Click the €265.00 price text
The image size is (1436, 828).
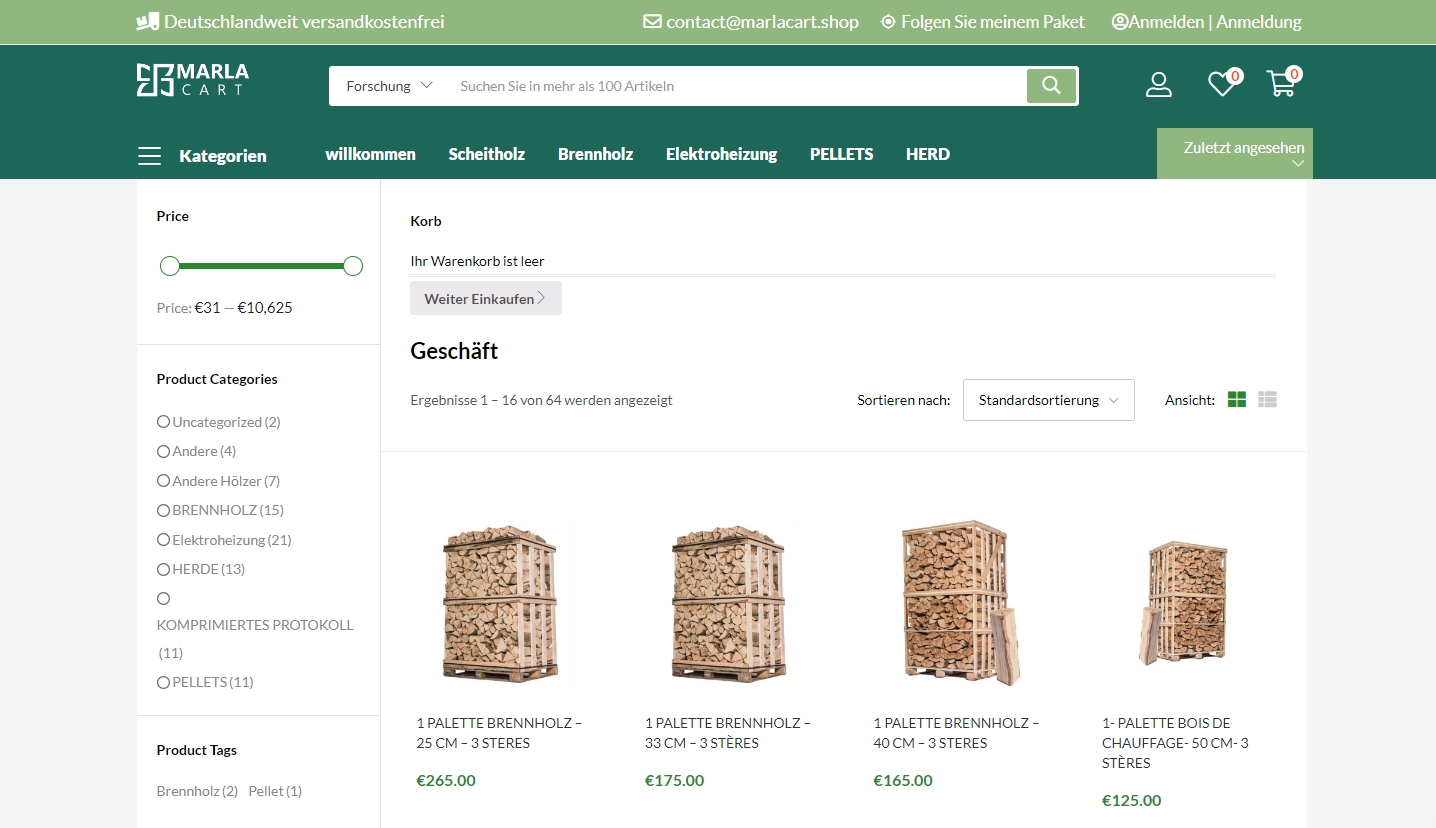click(x=446, y=780)
